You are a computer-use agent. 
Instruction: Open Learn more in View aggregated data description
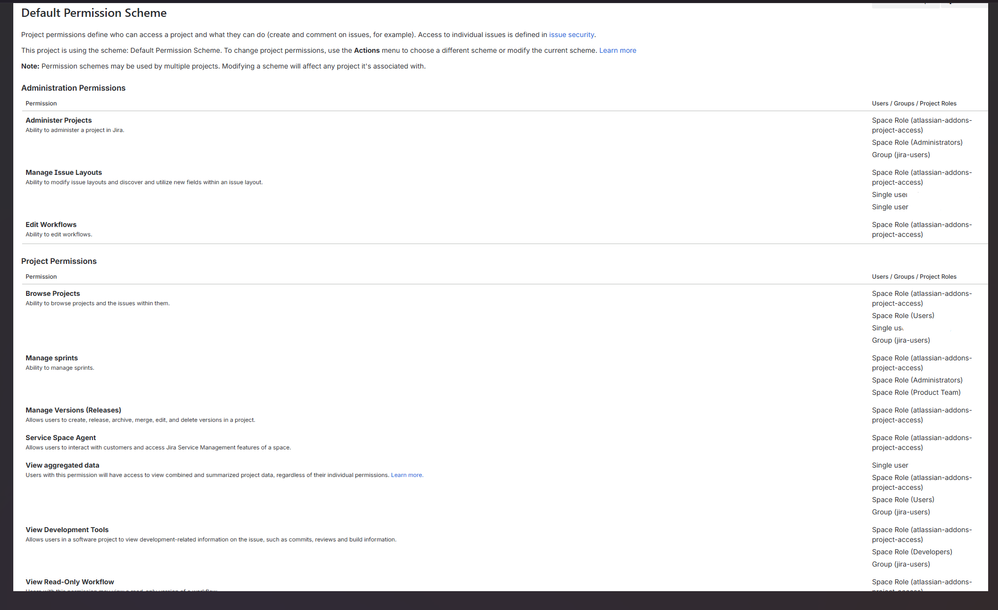coord(405,474)
